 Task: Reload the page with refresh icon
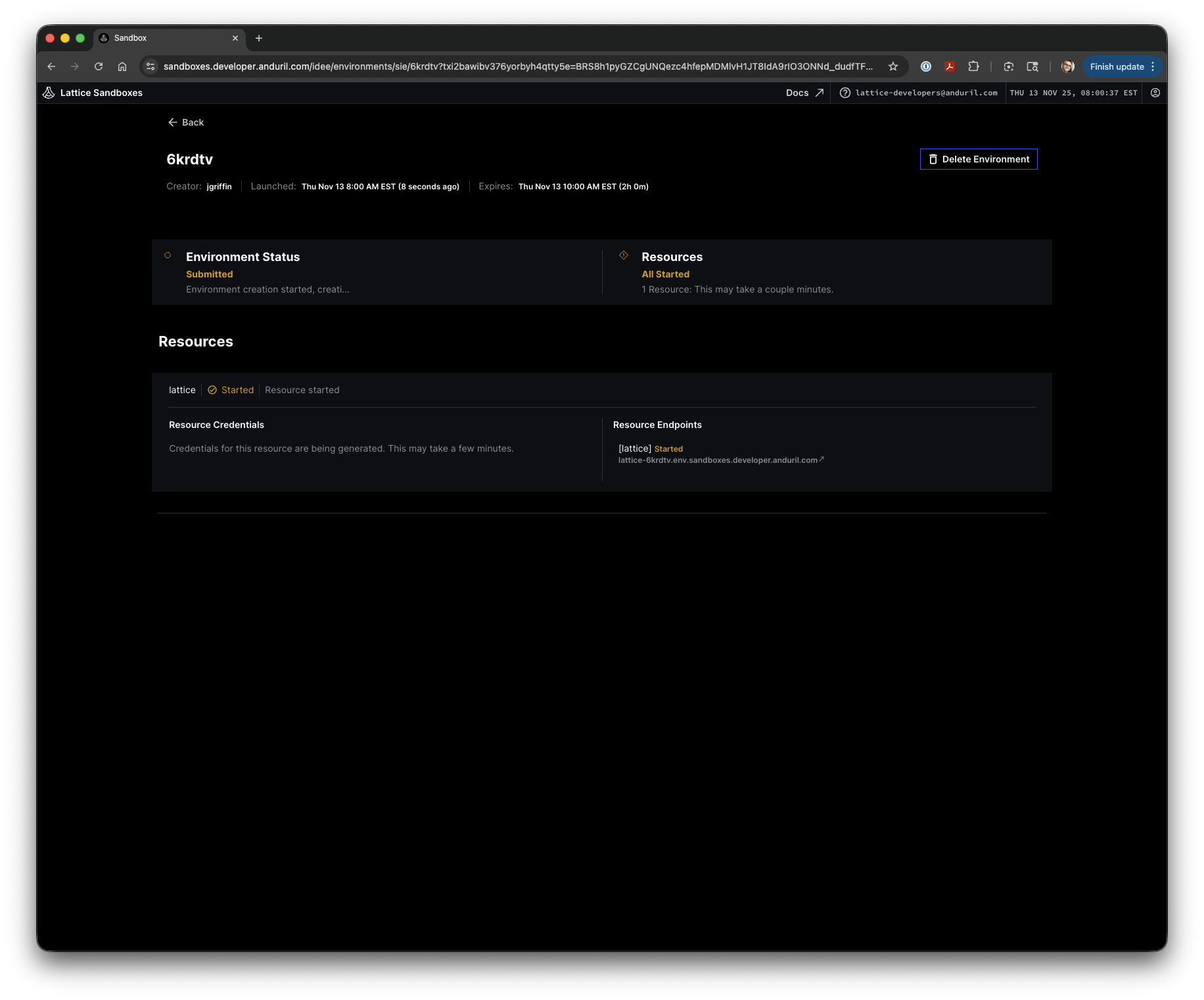pos(99,66)
